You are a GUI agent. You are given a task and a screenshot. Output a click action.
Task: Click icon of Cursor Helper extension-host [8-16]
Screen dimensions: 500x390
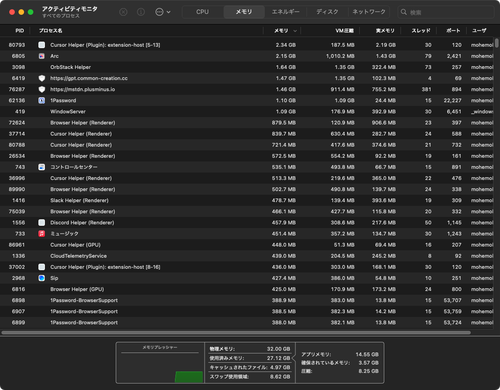click(x=42, y=267)
